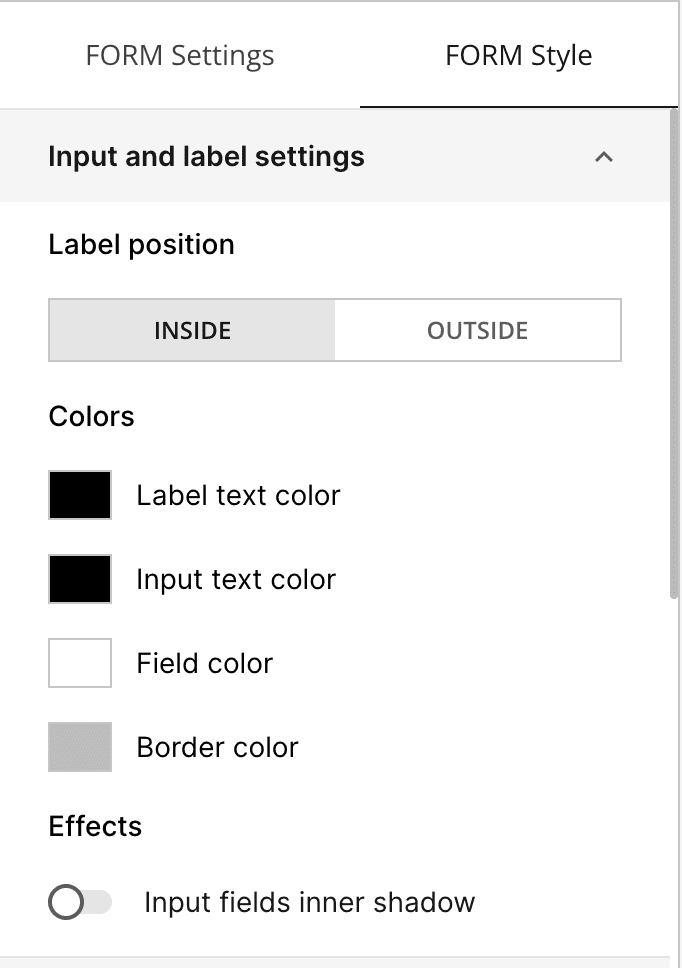Select INSIDE label position

(x=190, y=330)
